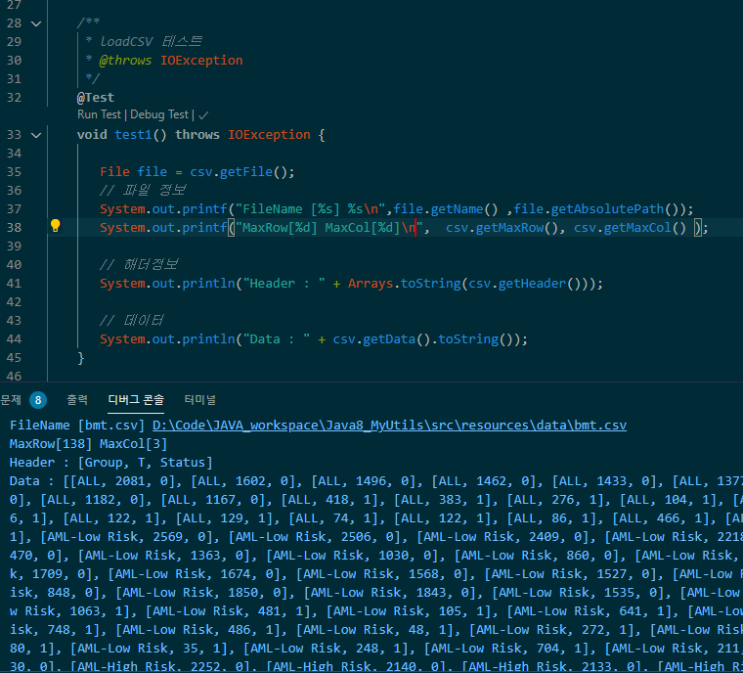The height and width of the screenshot is (673, 743).
Task: Click getHeader on line 41
Action: click(532, 283)
